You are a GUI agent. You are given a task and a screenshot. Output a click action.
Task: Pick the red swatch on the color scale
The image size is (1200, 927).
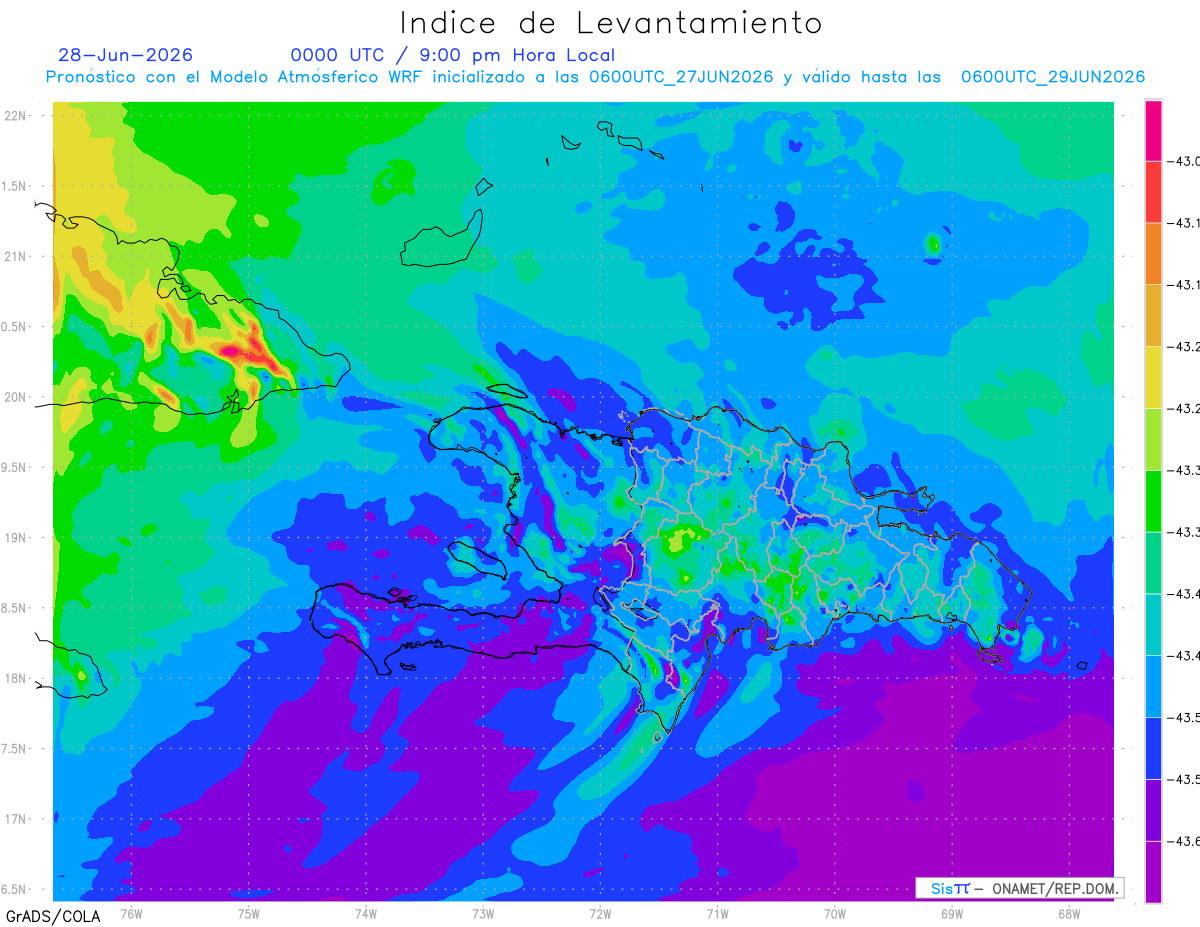[x=1153, y=192]
